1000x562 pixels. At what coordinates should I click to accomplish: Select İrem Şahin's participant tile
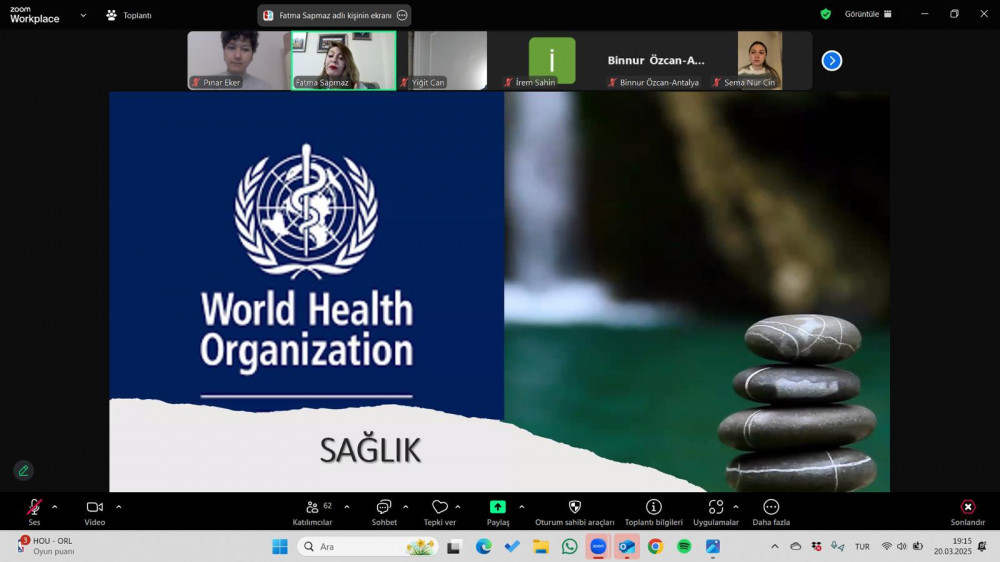coord(552,61)
